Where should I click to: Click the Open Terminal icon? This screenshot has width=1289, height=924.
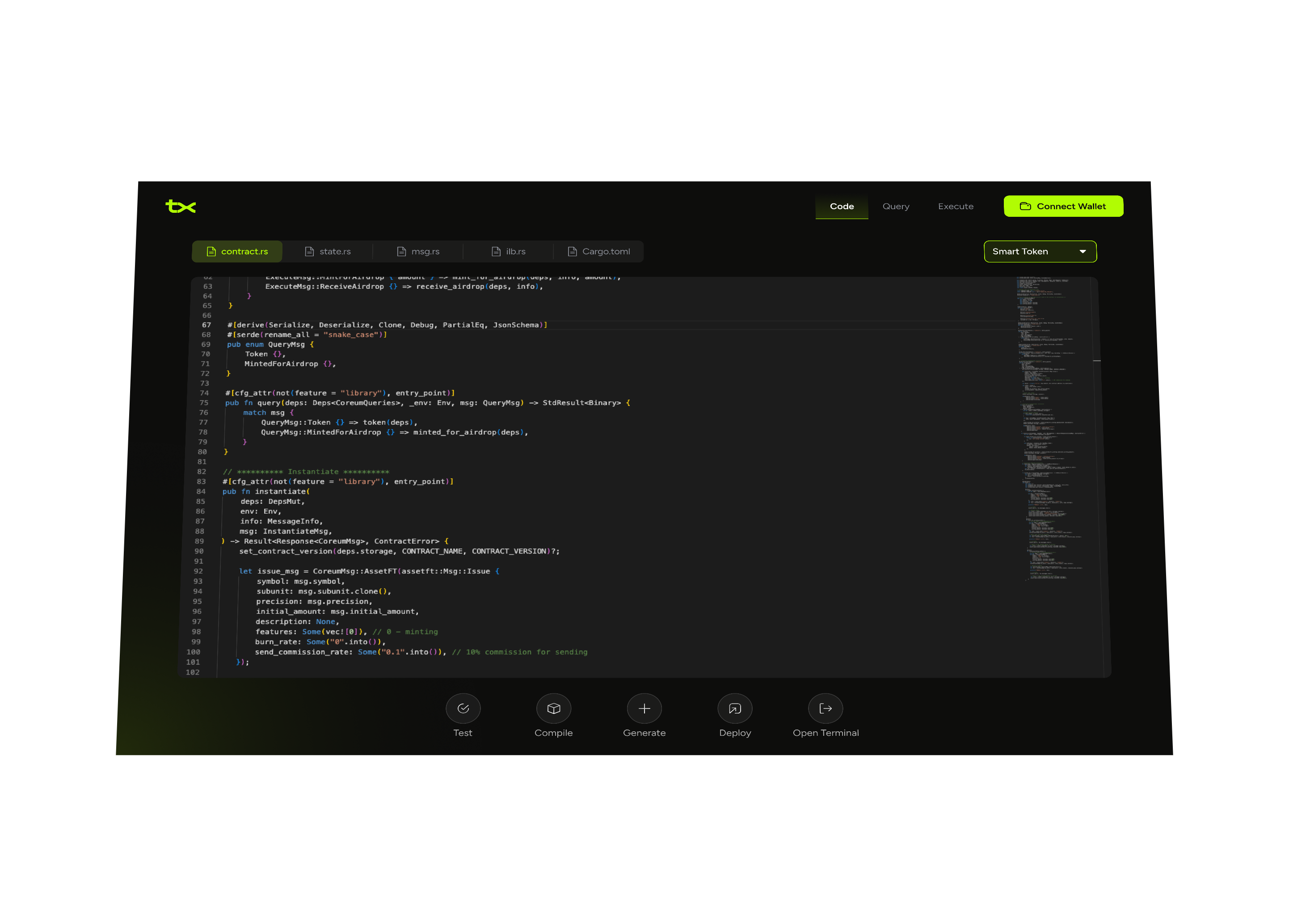point(825,708)
